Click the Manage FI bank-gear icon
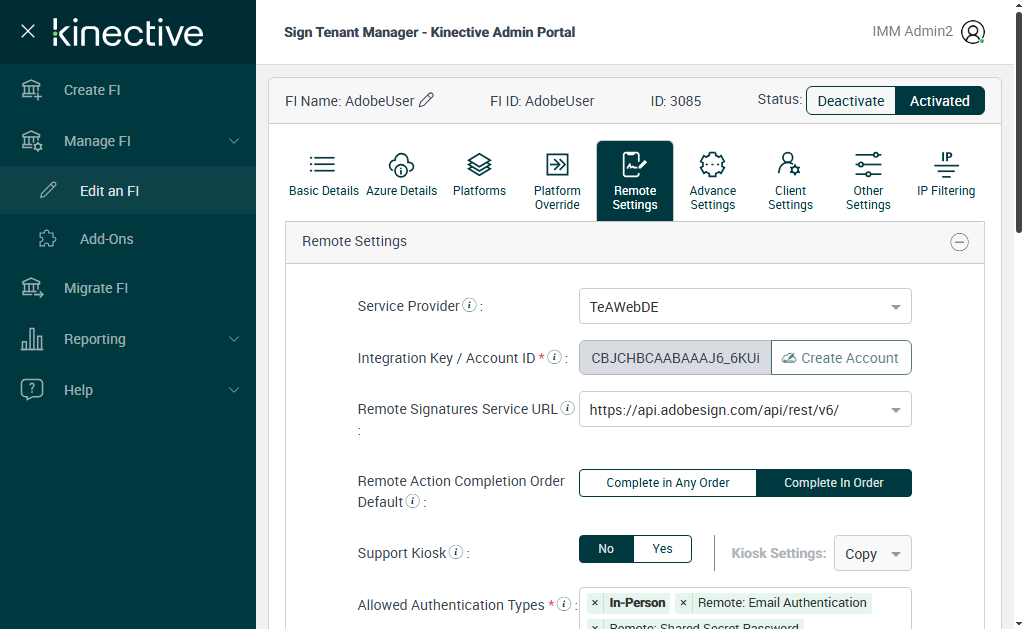 point(31,140)
